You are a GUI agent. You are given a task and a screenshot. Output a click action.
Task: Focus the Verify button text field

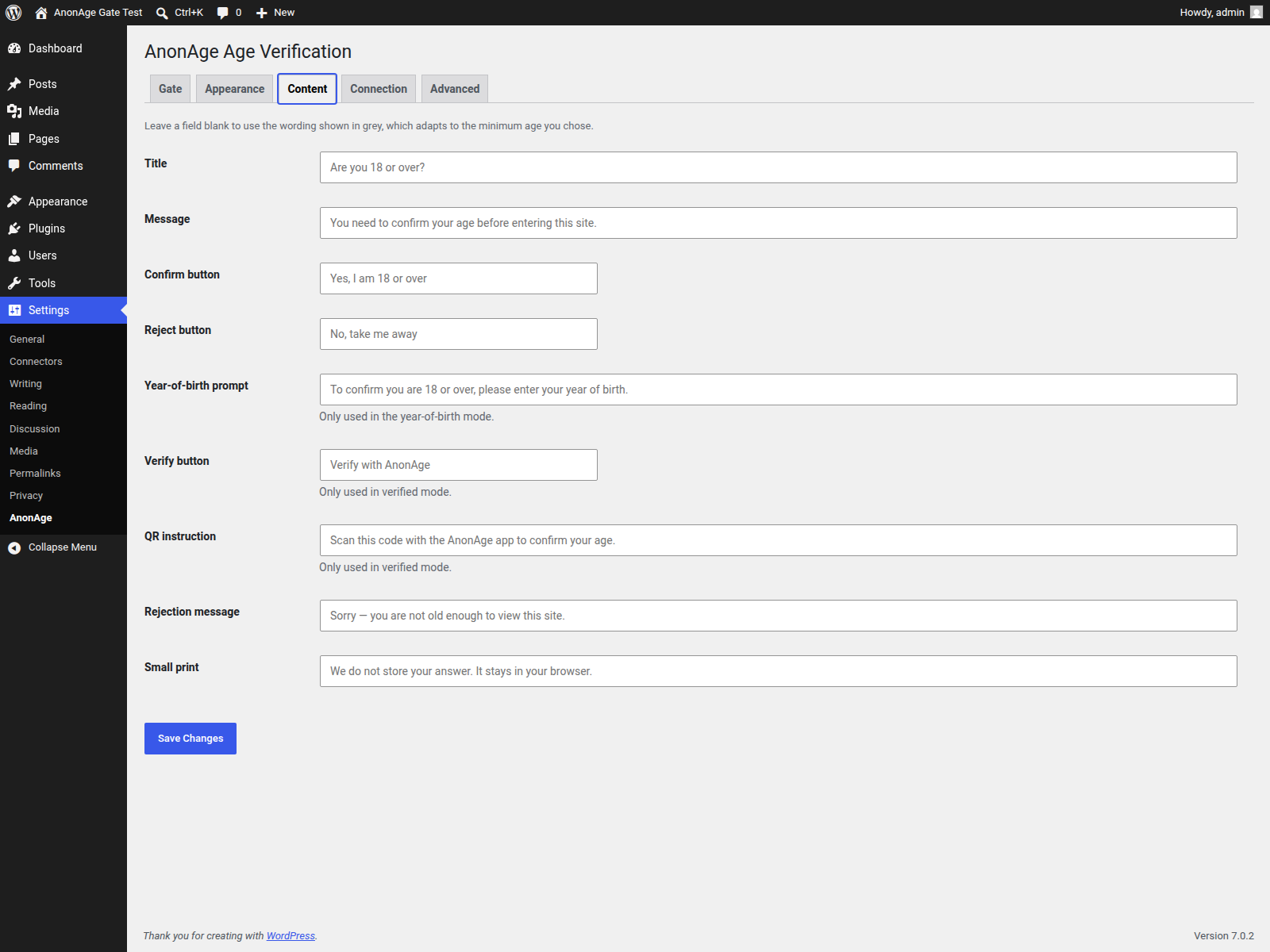(x=459, y=465)
